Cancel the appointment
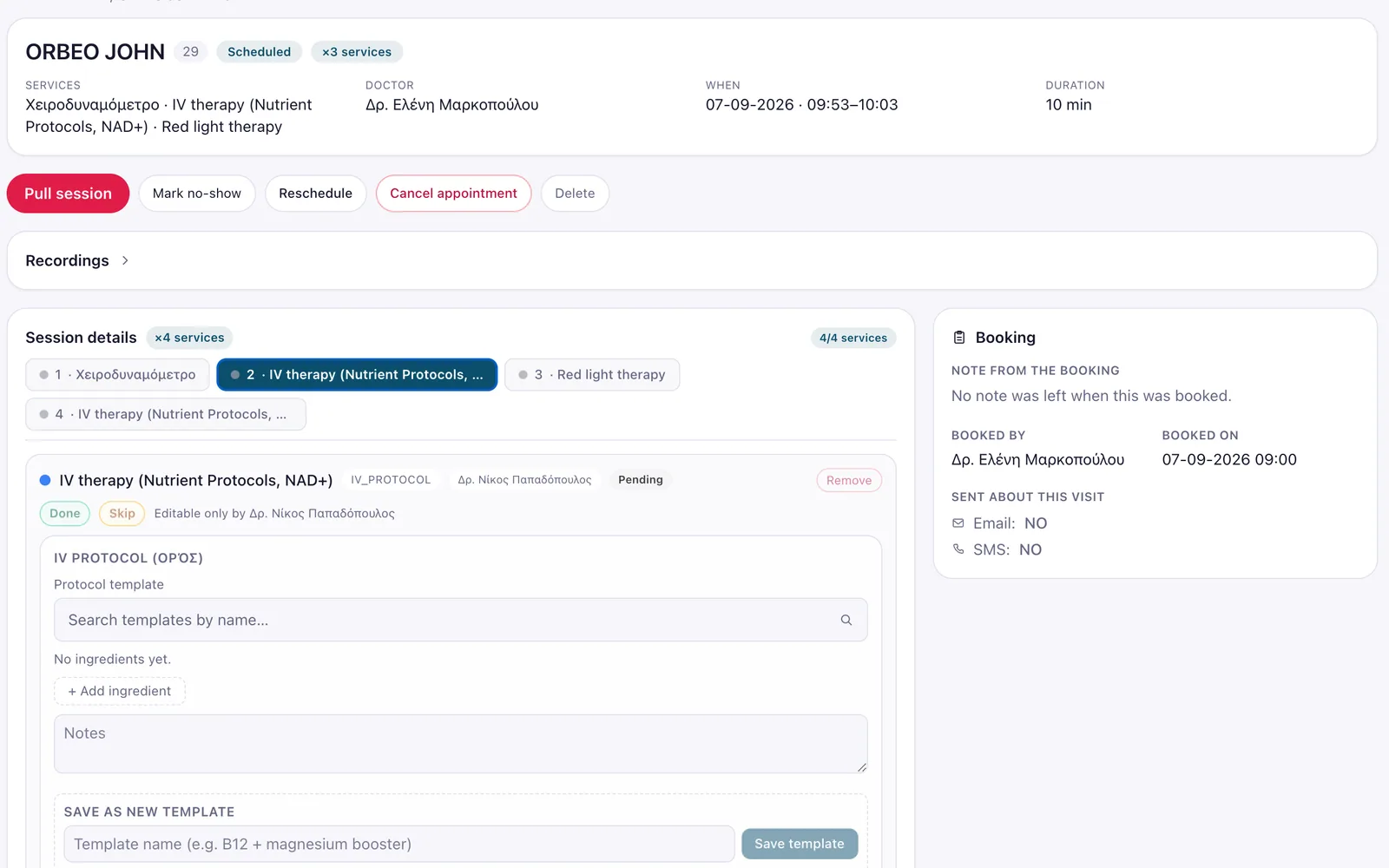The height and width of the screenshot is (868, 1389). pyautogui.click(x=453, y=194)
